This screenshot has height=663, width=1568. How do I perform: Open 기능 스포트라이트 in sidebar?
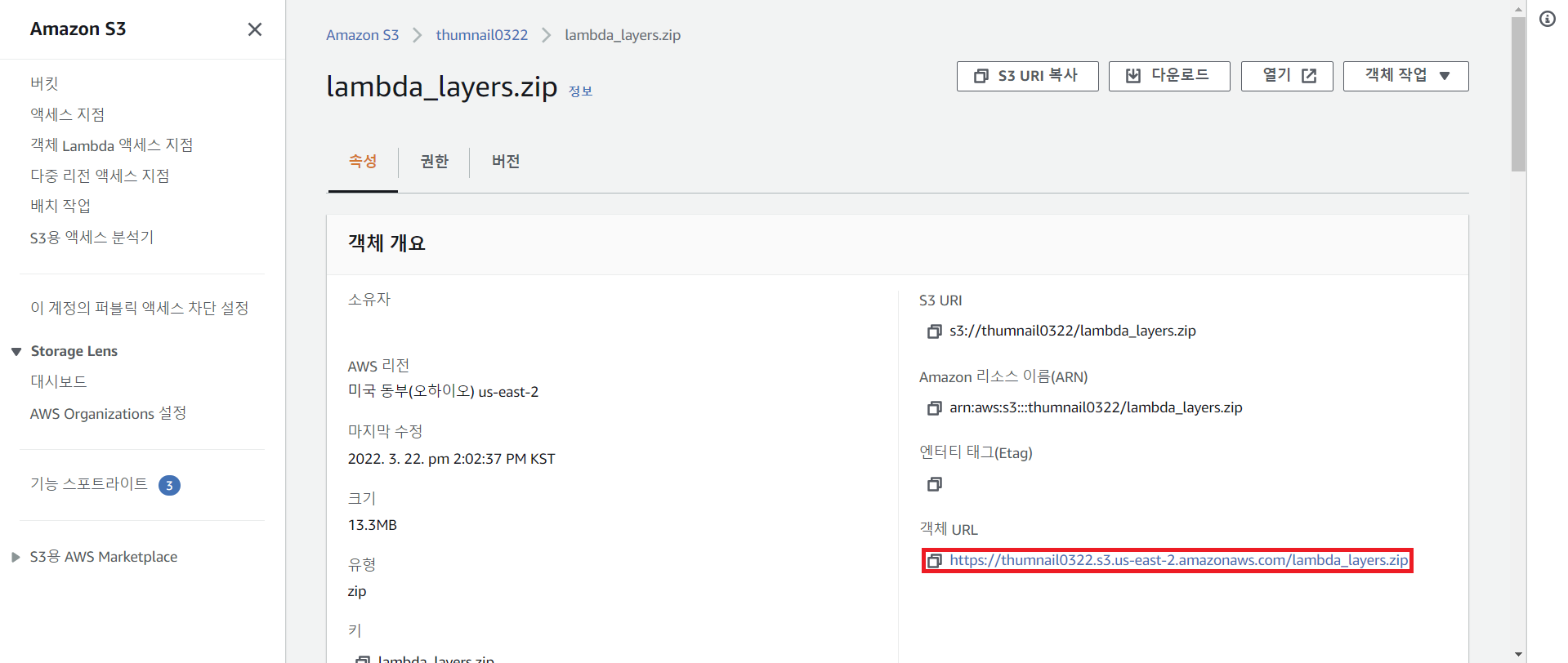pyautogui.click(x=89, y=483)
